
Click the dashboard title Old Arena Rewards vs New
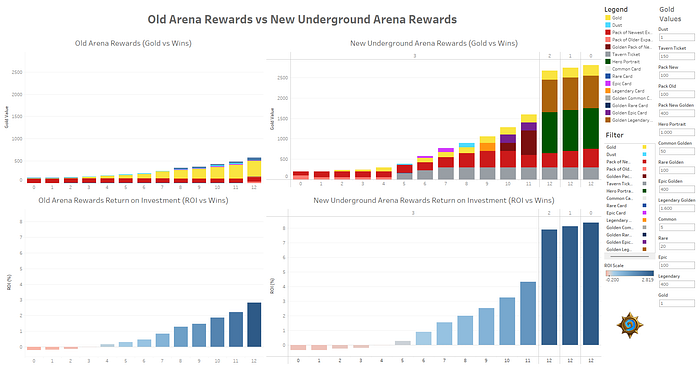click(302, 20)
